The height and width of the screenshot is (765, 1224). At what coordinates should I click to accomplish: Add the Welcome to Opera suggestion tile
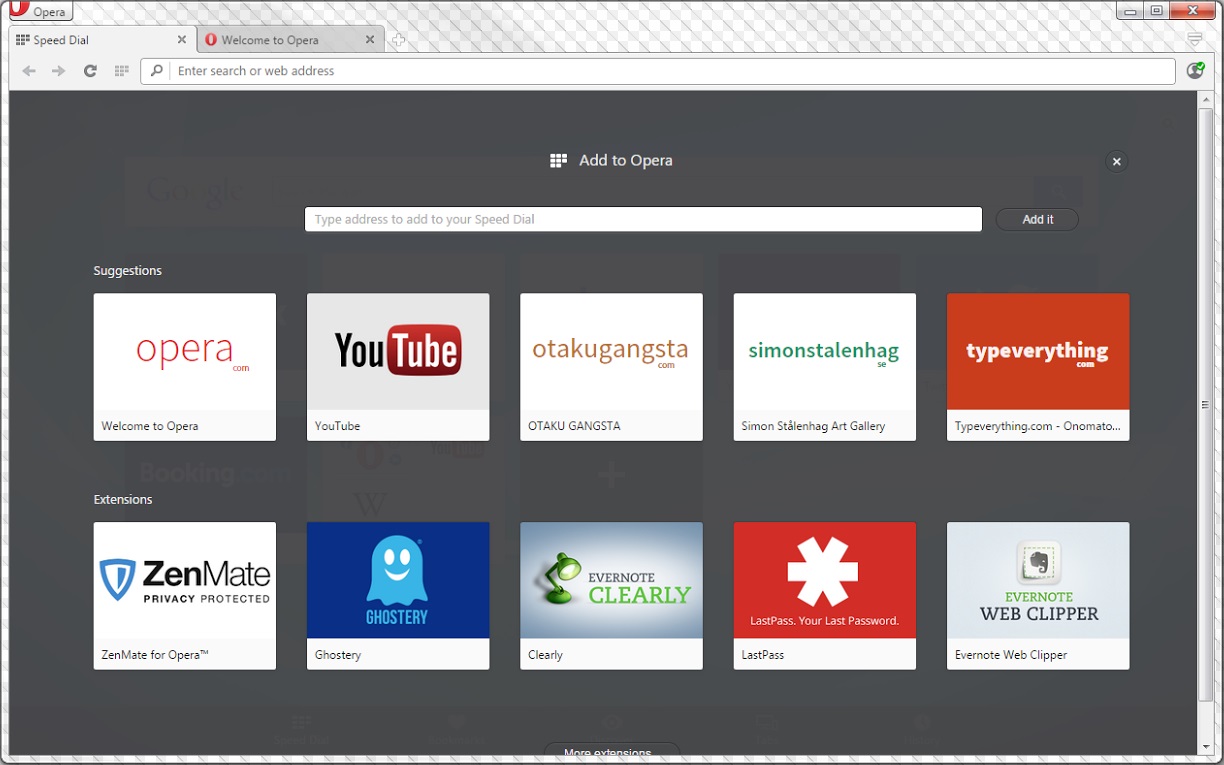click(185, 367)
